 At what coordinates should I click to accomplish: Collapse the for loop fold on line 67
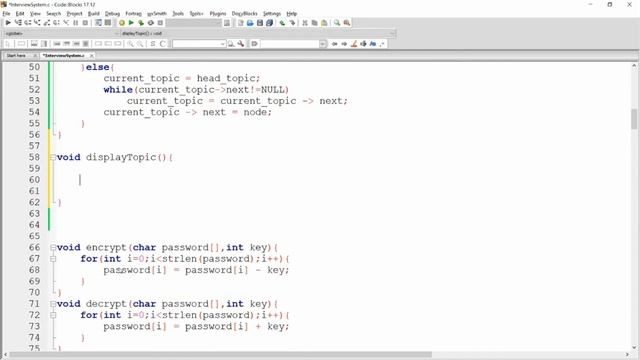click(53, 259)
